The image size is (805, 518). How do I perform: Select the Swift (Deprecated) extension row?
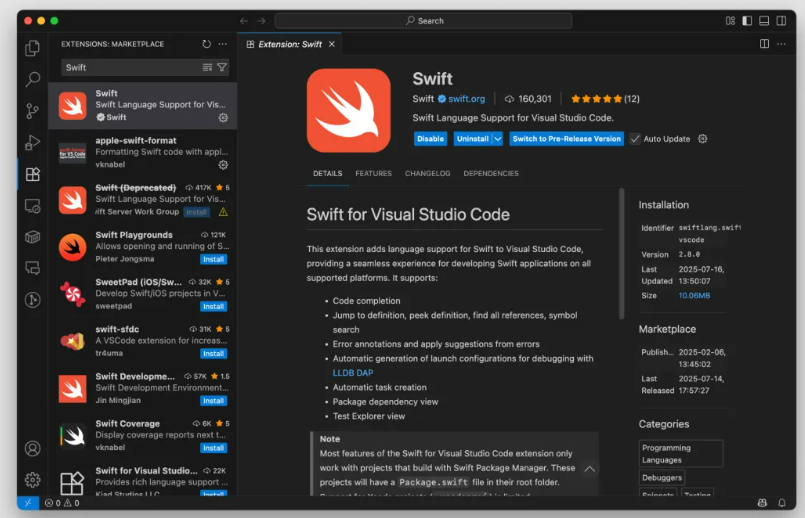tap(143, 200)
